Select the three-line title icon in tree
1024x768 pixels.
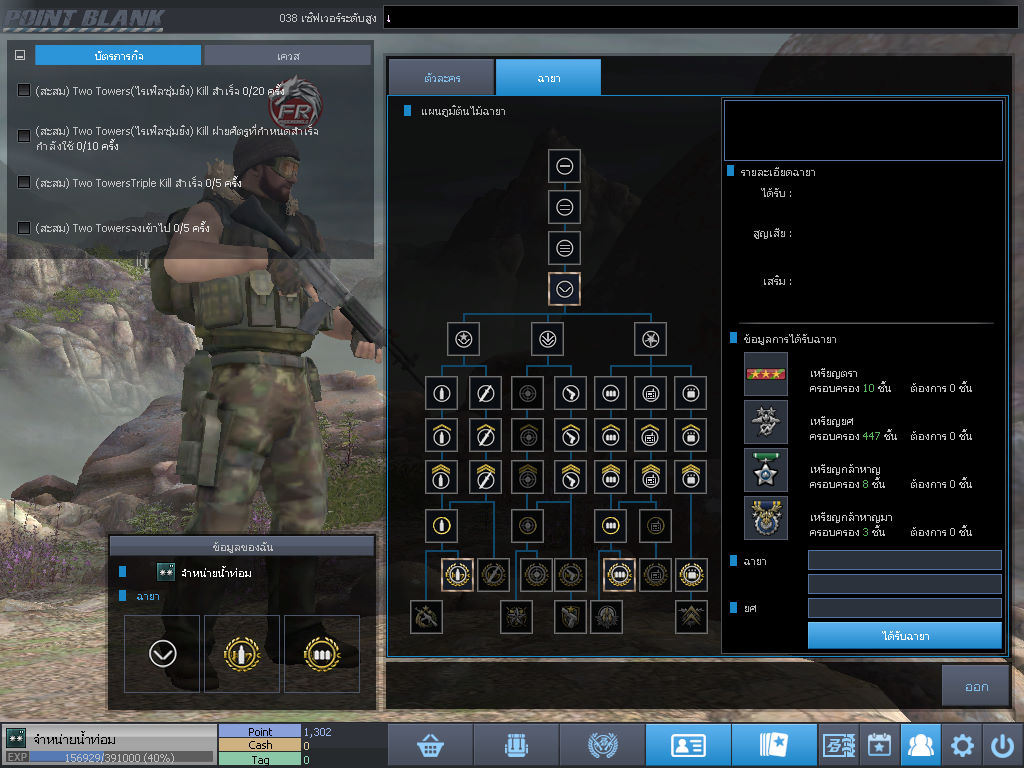click(564, 248)
